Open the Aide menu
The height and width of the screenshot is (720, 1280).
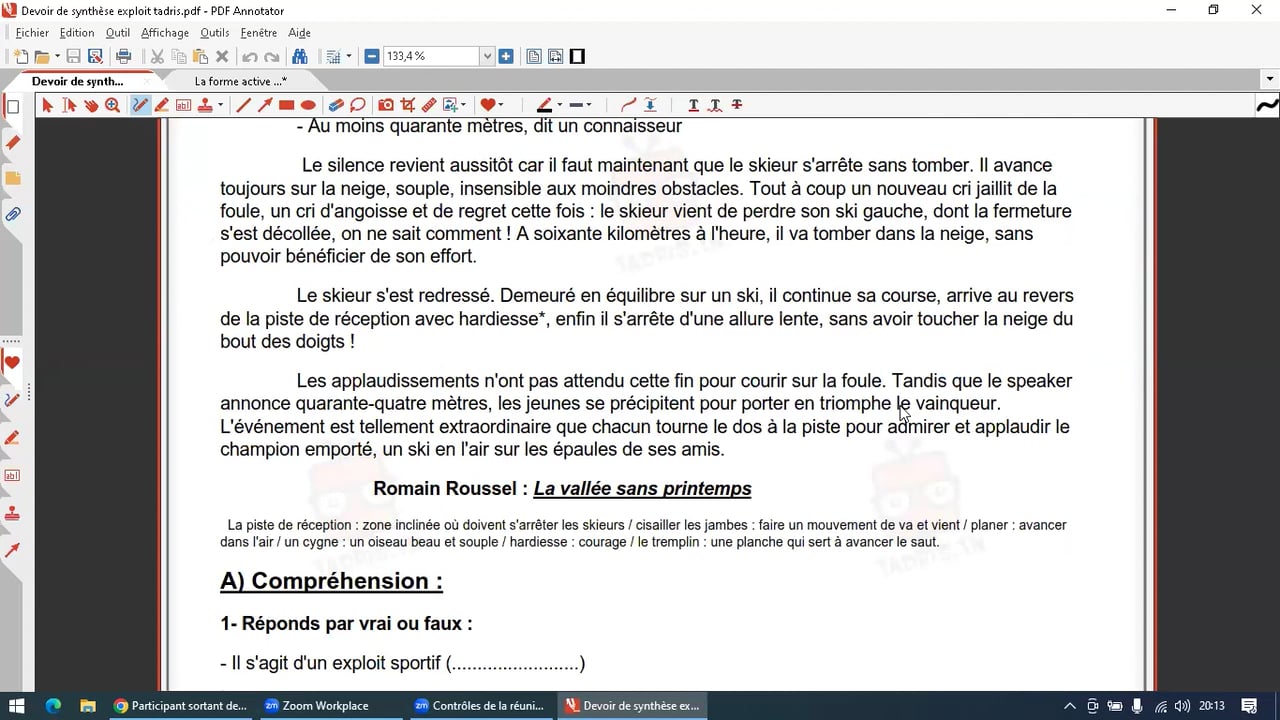pyautogui.click(x=299, y=33)
